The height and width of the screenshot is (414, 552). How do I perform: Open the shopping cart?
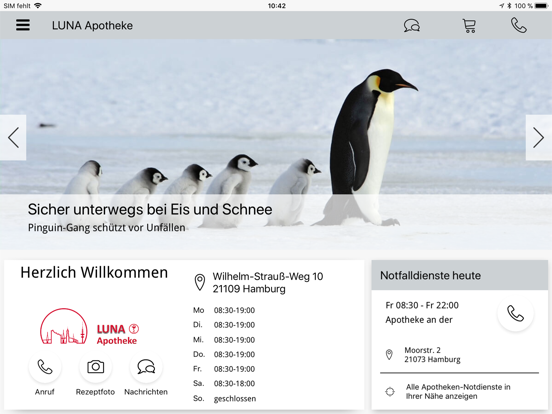click(x=469, y=26)
